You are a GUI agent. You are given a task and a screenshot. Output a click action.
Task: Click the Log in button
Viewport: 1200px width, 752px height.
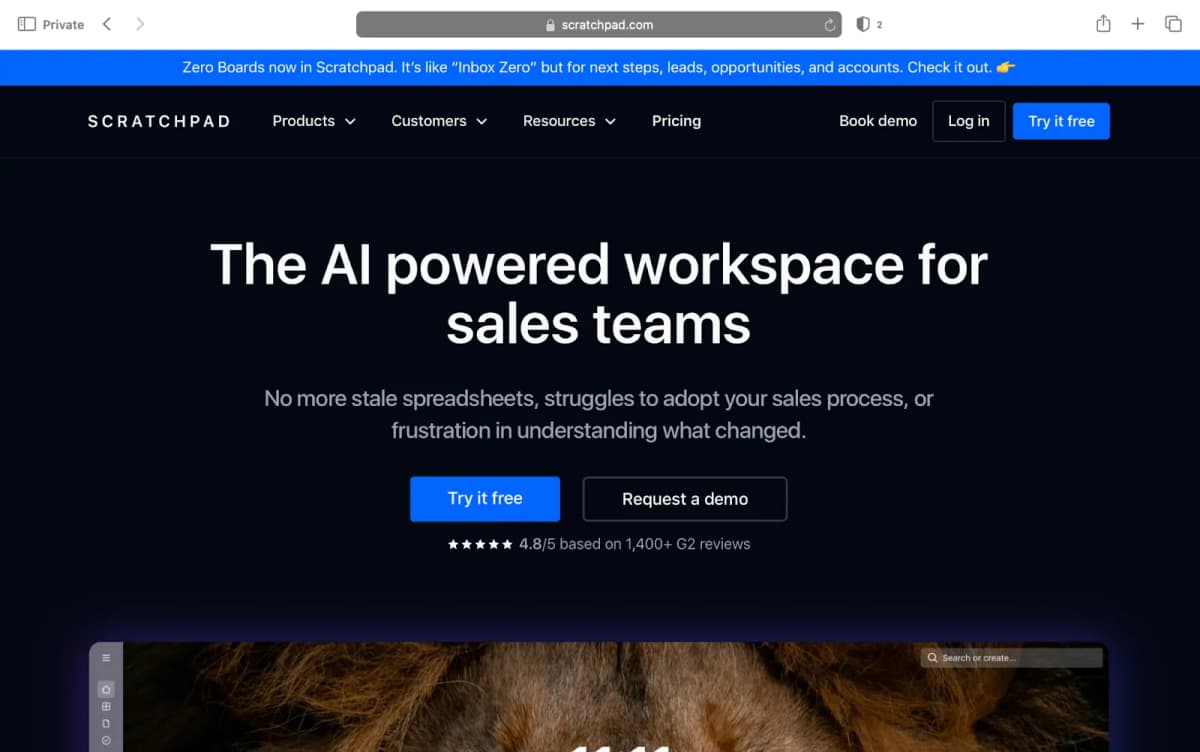tap(969, 121)
